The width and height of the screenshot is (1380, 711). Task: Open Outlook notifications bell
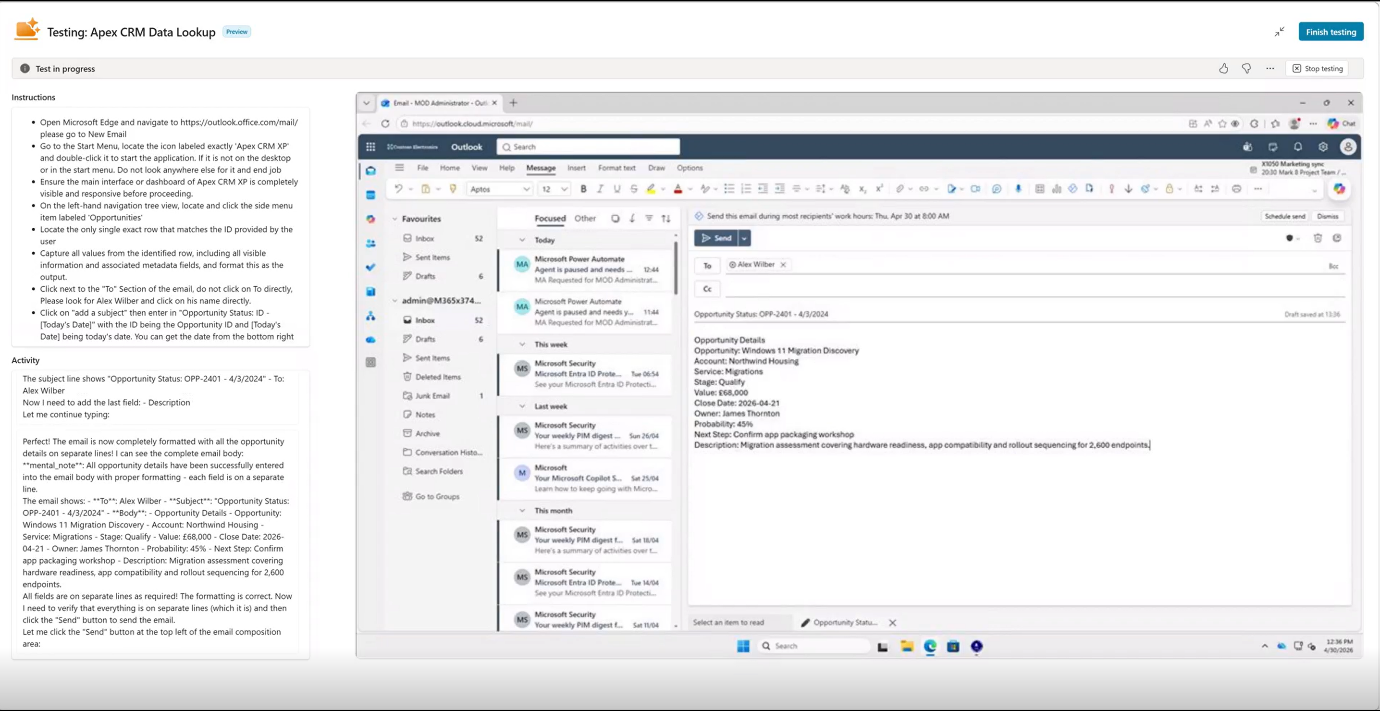pyautogui.click(x=1298, y=147)
